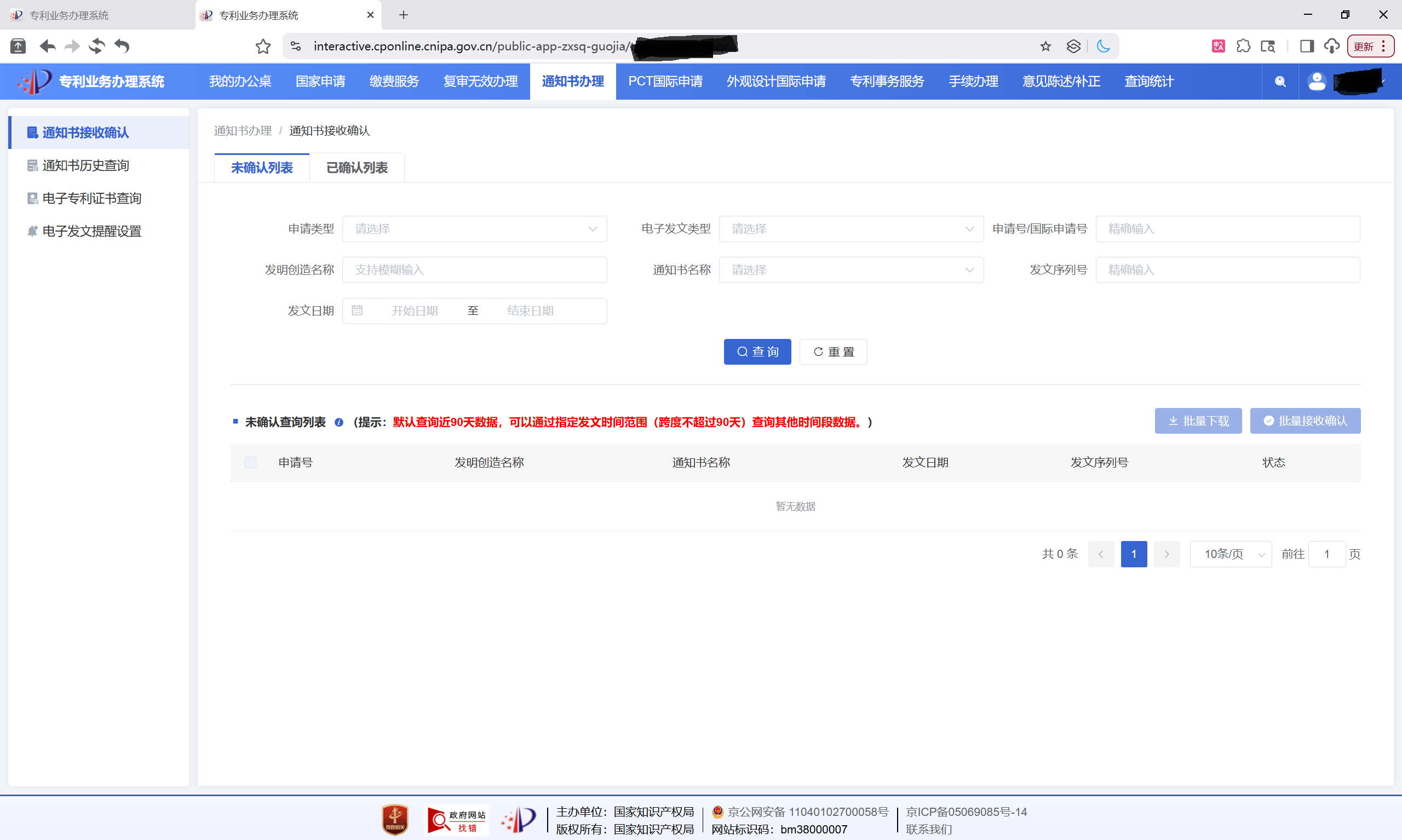Check the select-all checkbox in the table header
This screenshot has width=1402, height=840.
[x=251, y=463]
